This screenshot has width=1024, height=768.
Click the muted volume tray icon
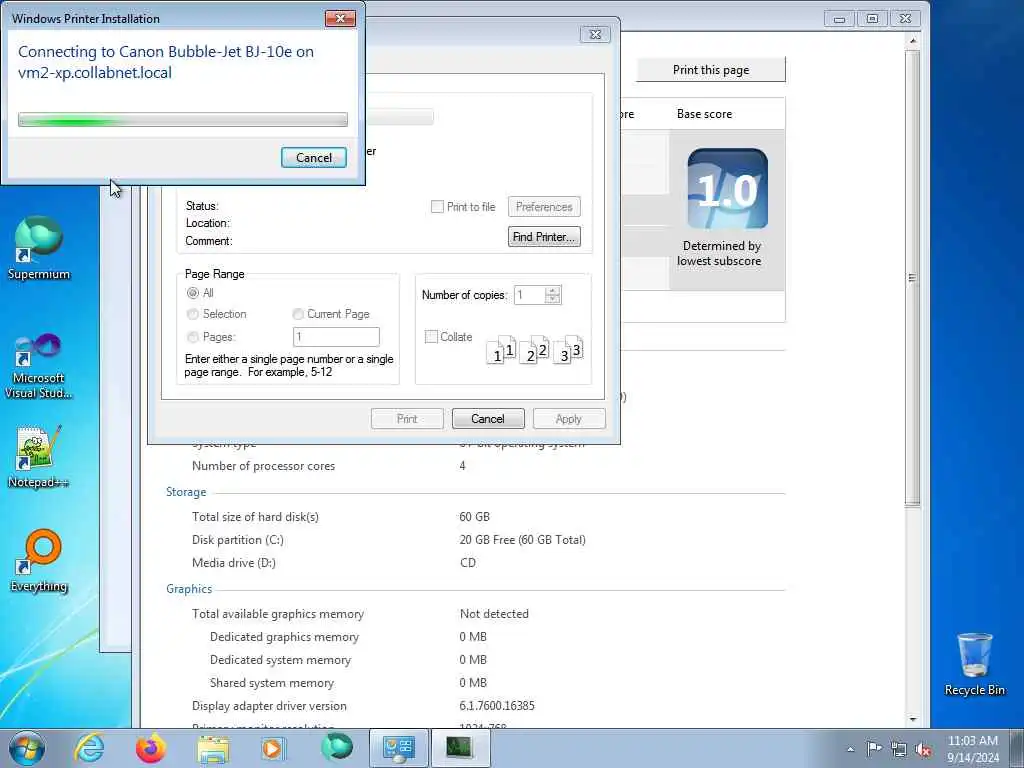coord(923,749)
